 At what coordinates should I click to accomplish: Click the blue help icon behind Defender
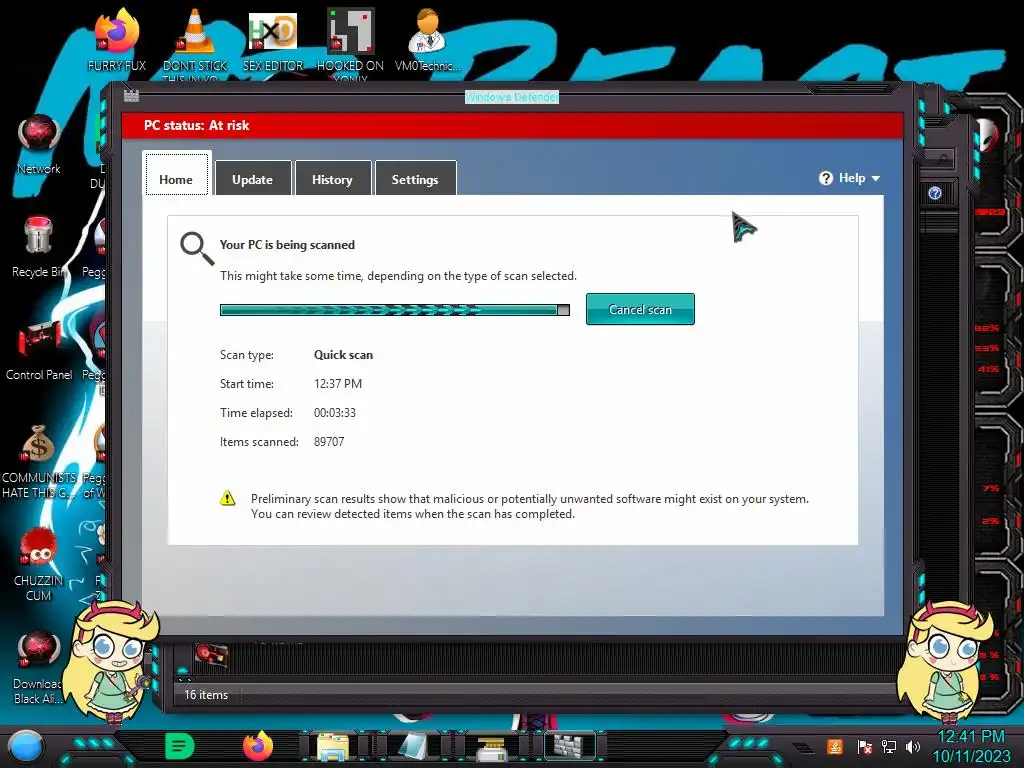pos(935,193)
